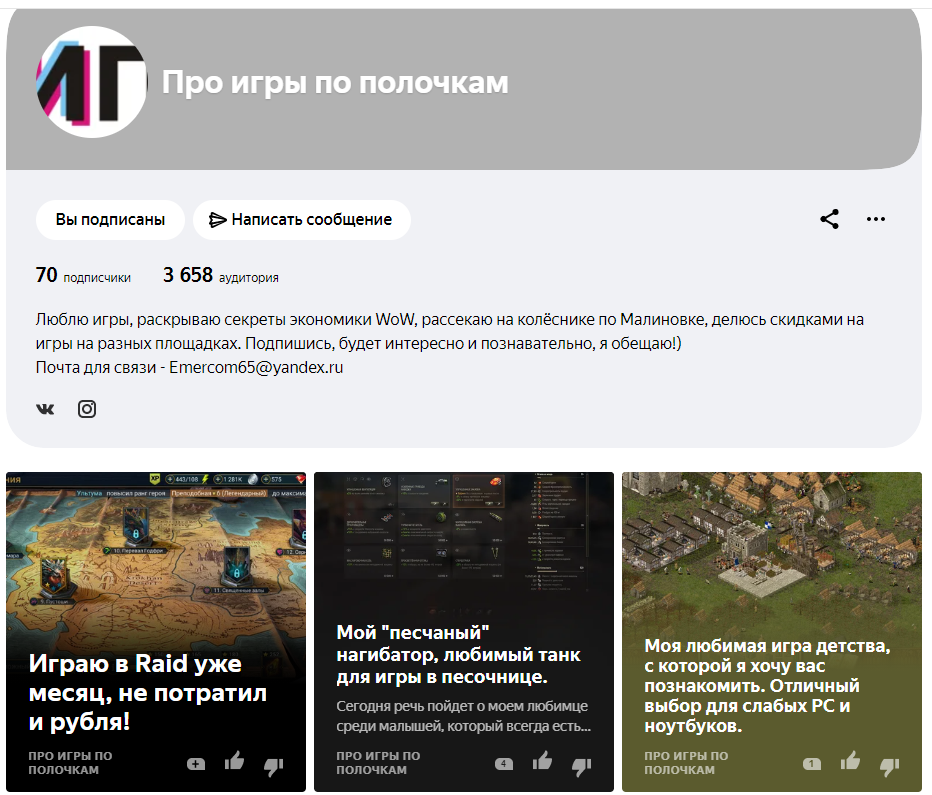The image size is (932, 795).
Task: Click channel name under the tank card
Action: [378, 763]
